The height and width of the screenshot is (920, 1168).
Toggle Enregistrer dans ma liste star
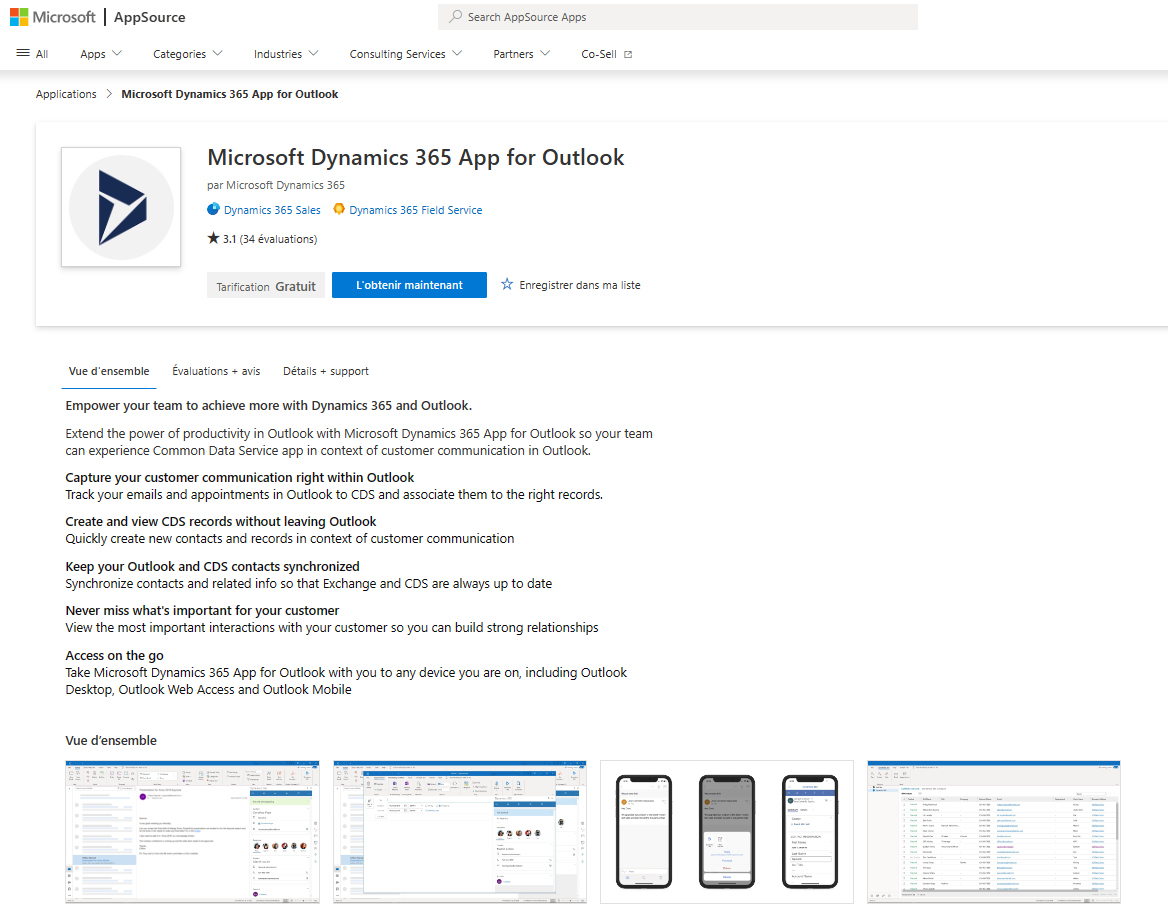[508, 285]
